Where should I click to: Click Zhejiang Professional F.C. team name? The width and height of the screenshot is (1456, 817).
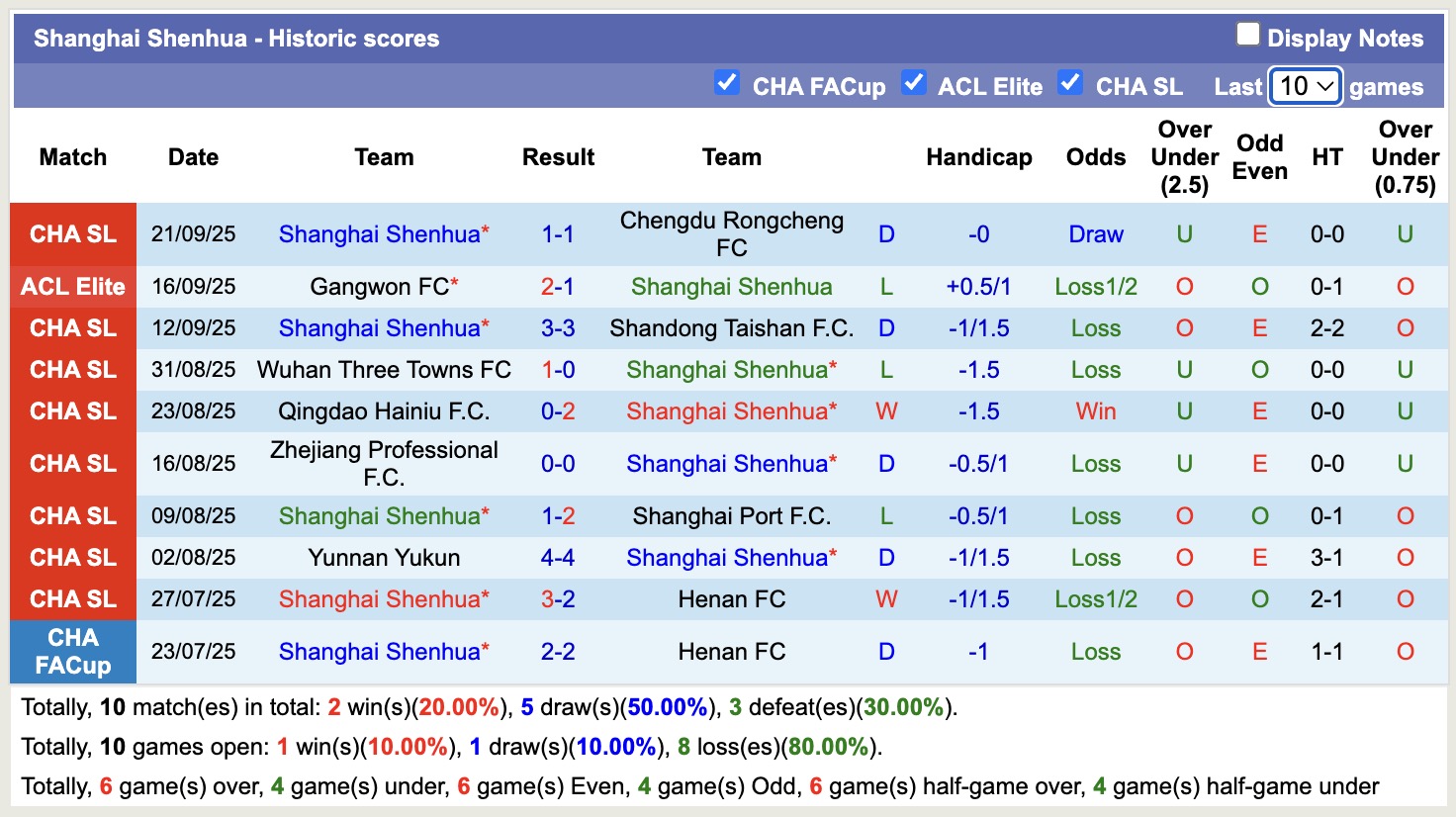pos(384,463)
